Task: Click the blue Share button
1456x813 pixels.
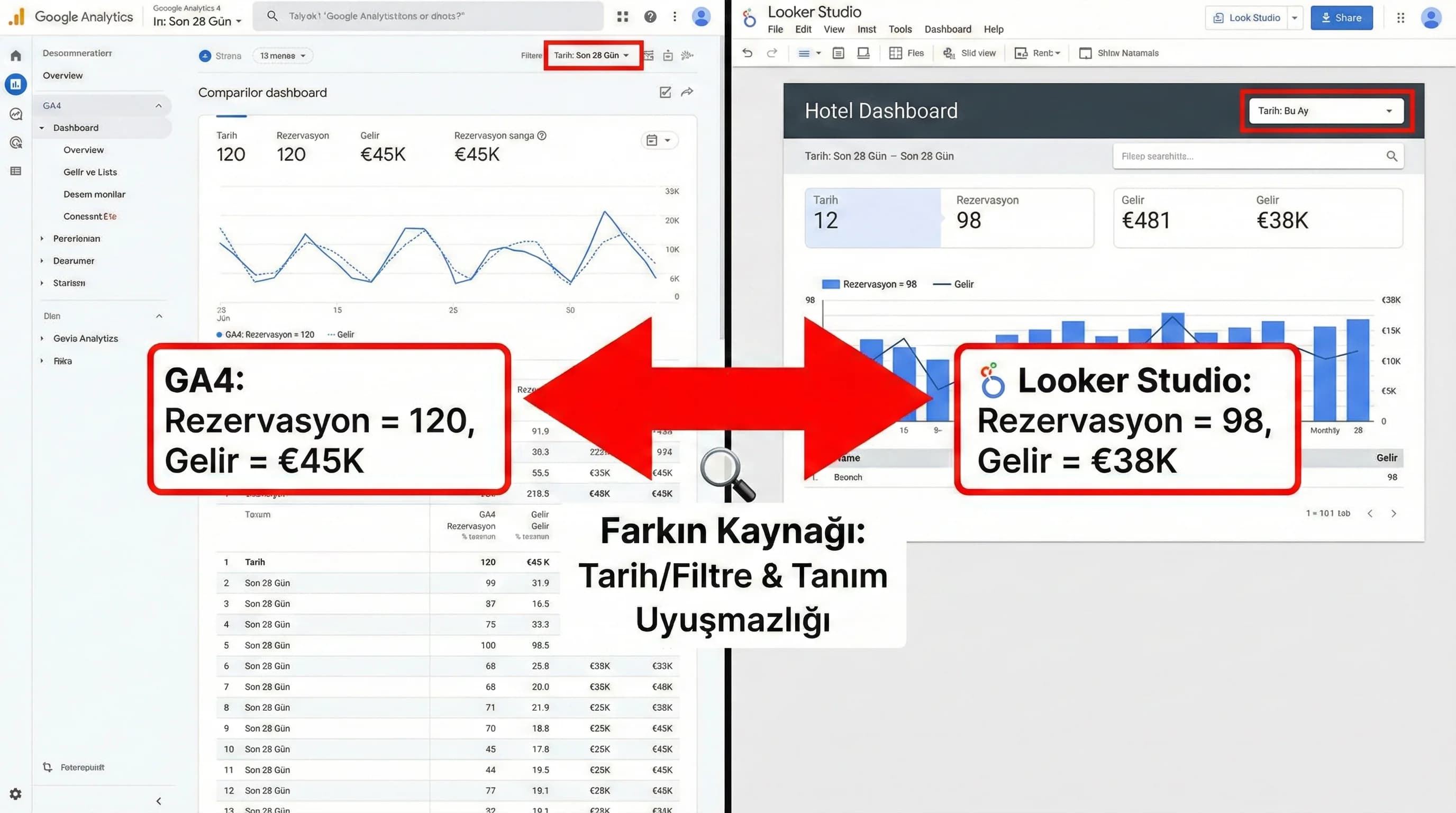Action: [1341, 17]
